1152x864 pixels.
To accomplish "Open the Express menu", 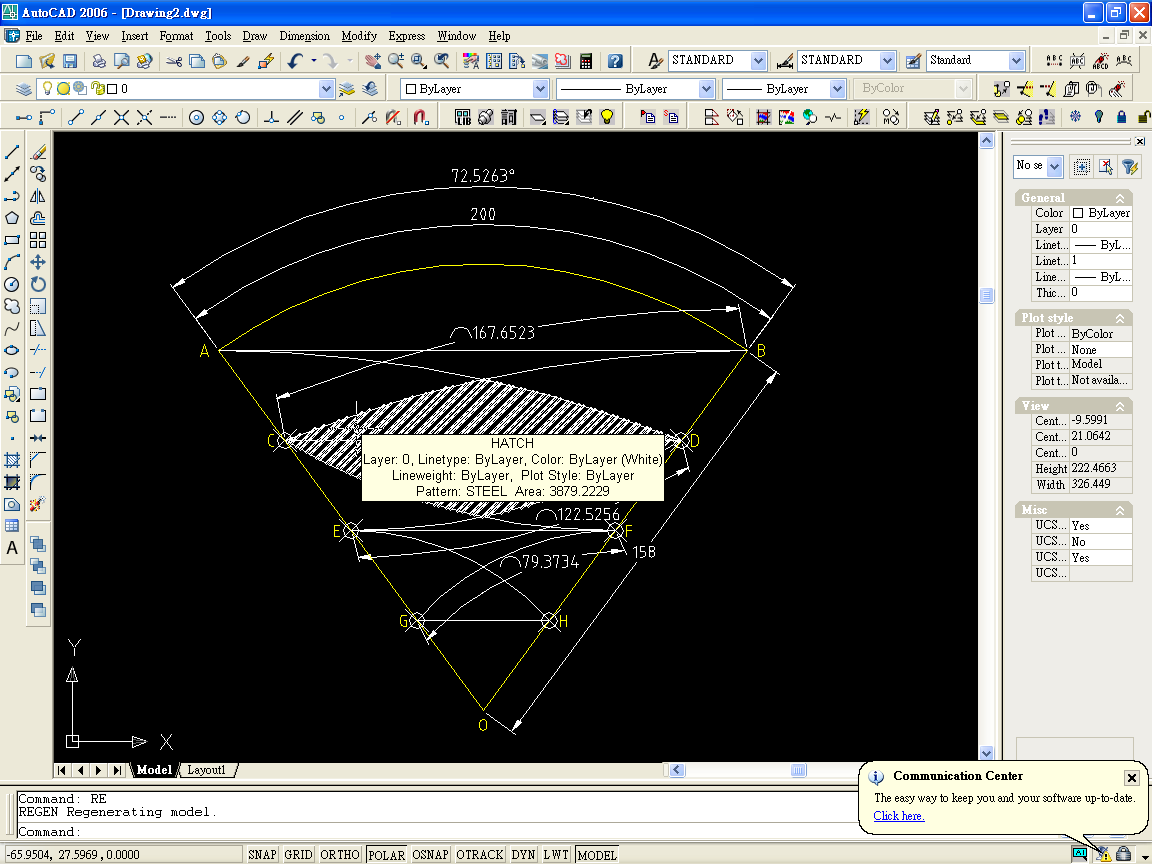I will point(406,36).
